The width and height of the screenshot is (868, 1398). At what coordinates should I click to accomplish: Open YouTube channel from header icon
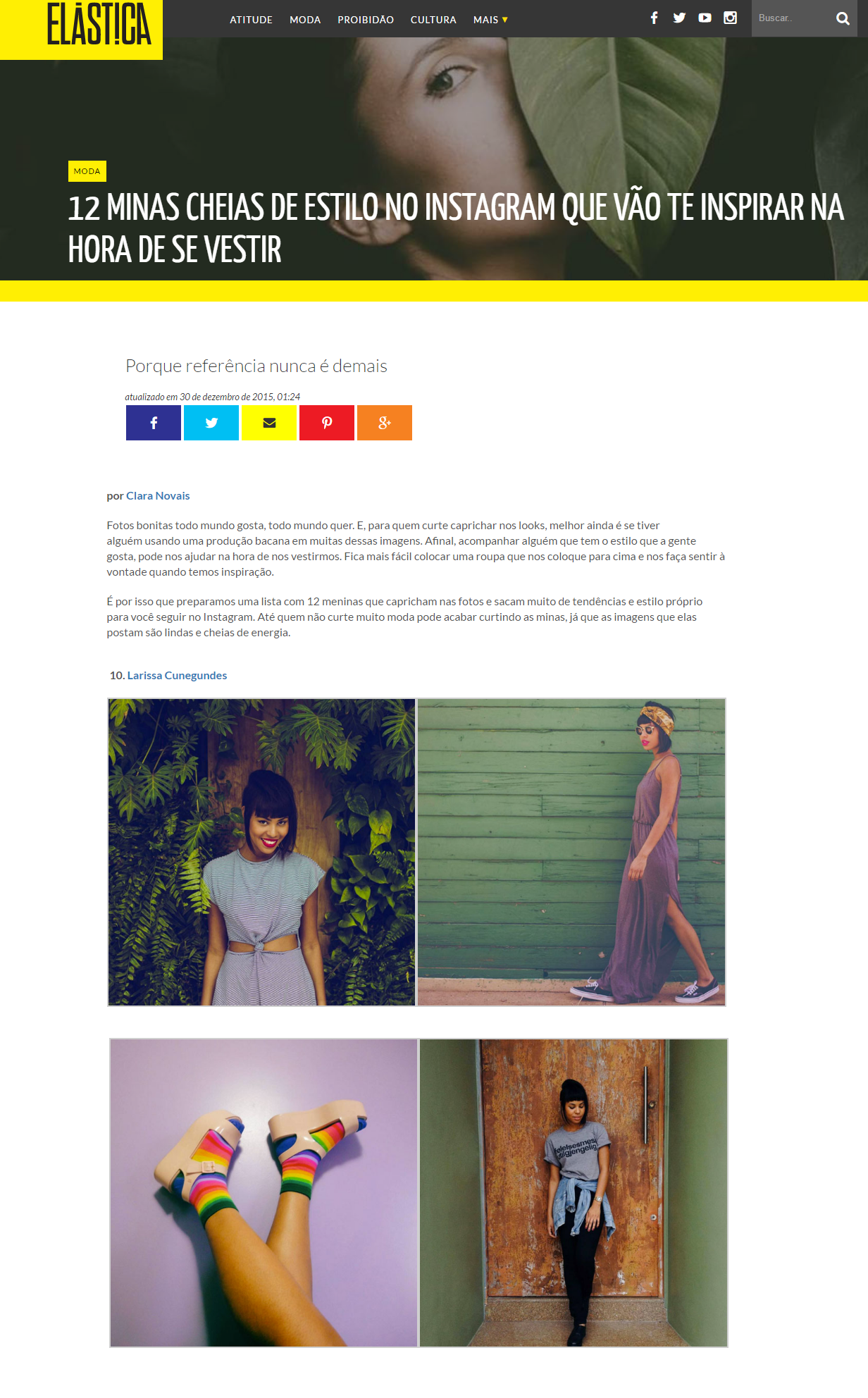tap(705, 18)
